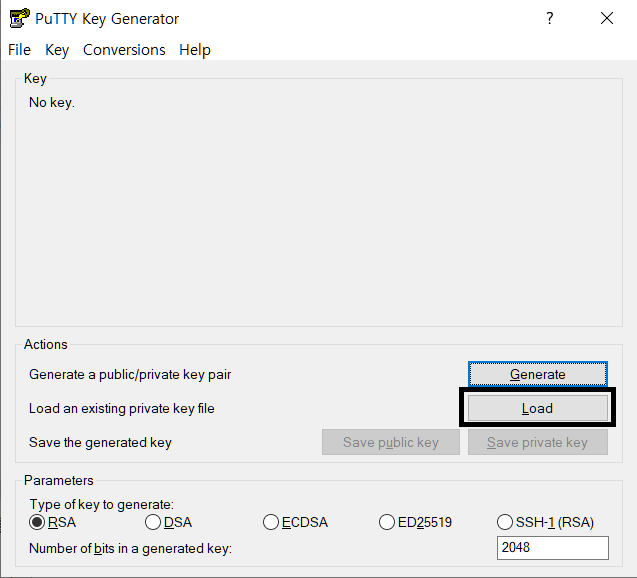This screenshot has width=637, height=578.
Task: Click the PuTTY Key Generator title bar icon
Action: pos(20,18)
